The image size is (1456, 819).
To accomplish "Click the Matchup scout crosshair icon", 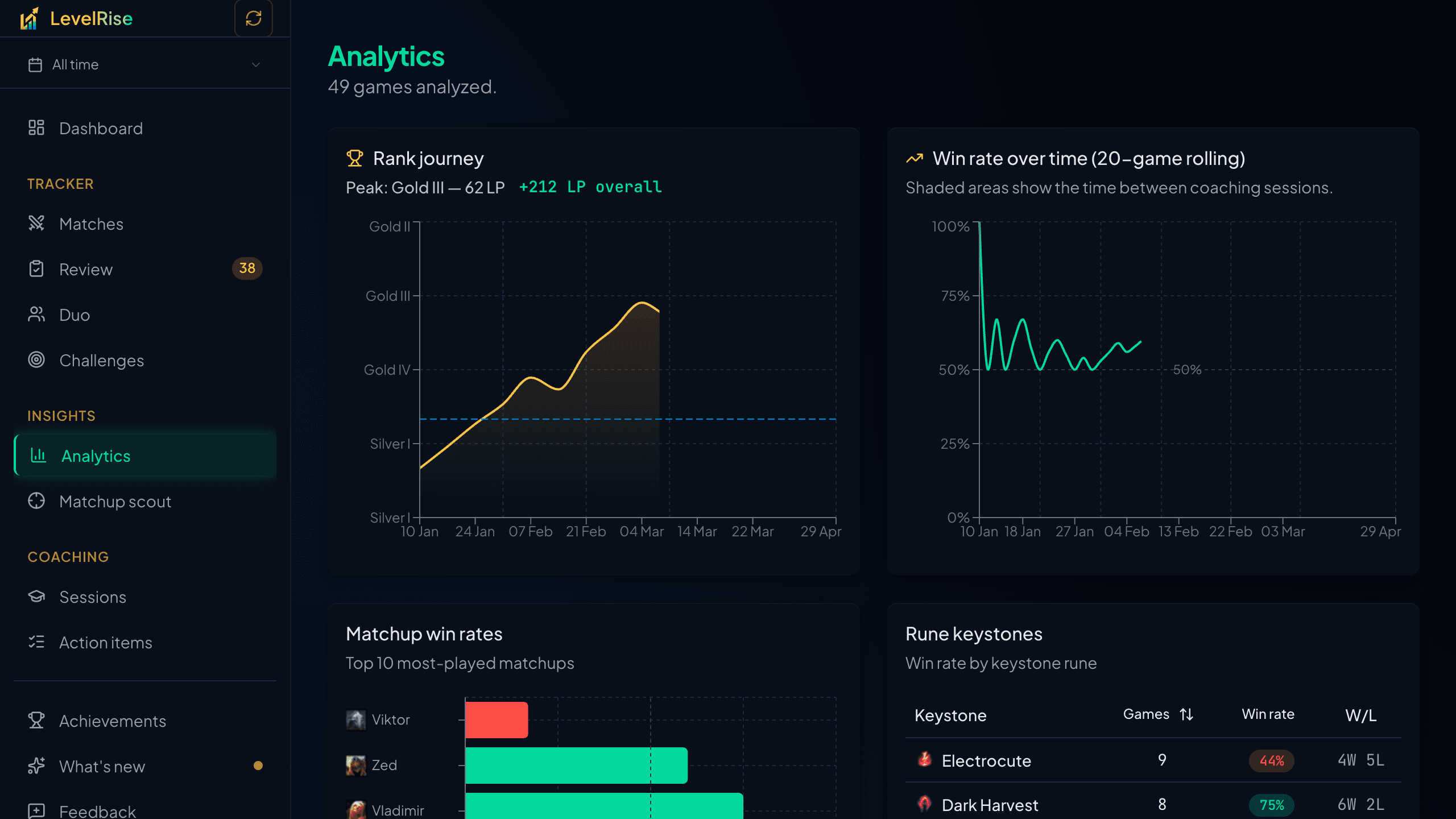I will (36, 501).
